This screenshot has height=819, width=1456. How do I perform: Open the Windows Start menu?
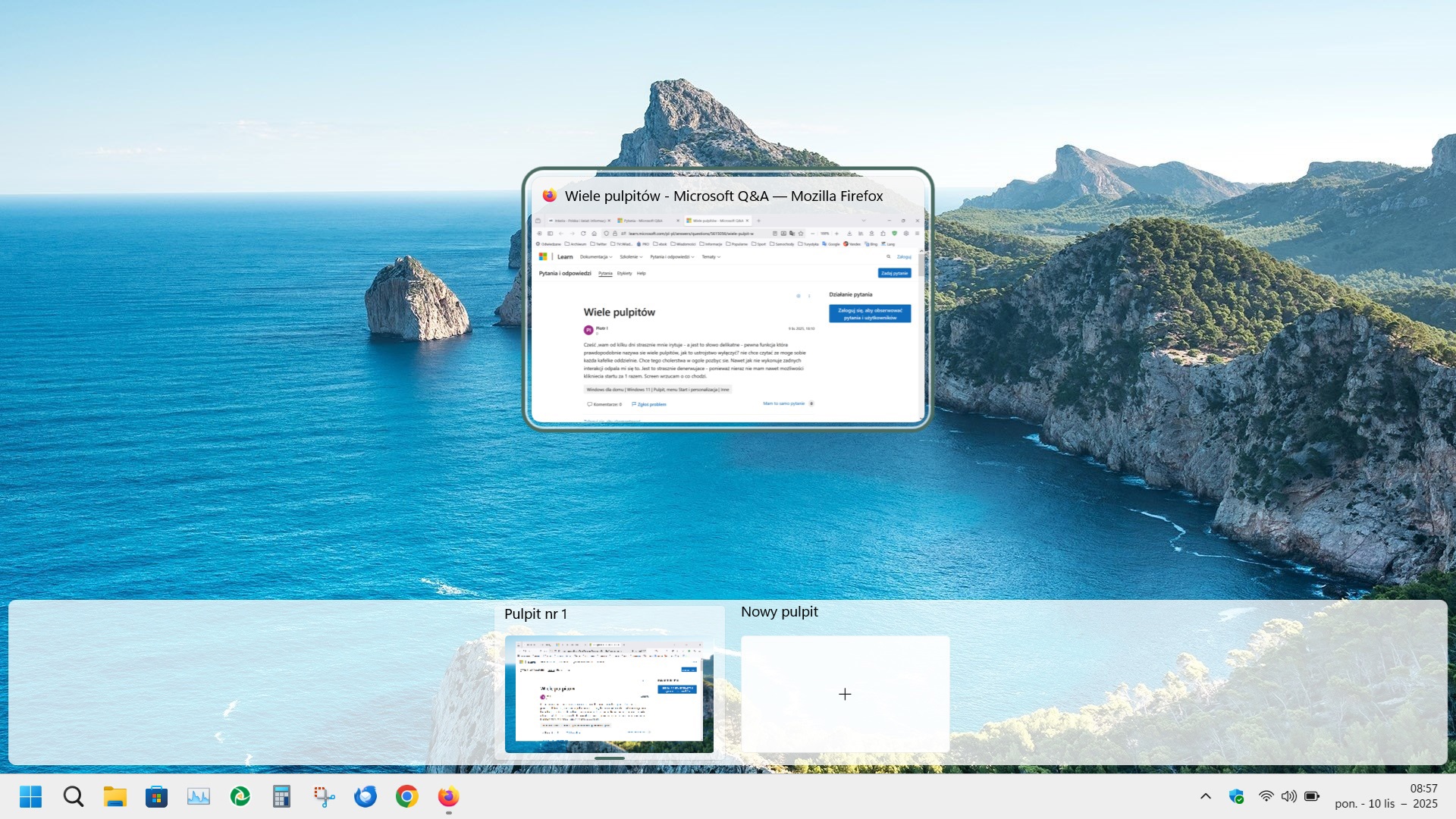click(x=30, y=796)
